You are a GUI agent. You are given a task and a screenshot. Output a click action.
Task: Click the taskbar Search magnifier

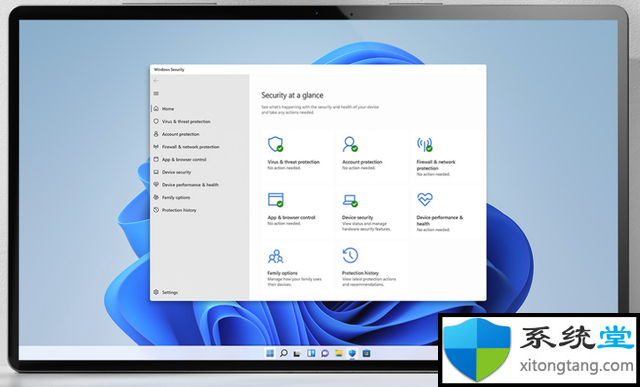pos(284,353)
